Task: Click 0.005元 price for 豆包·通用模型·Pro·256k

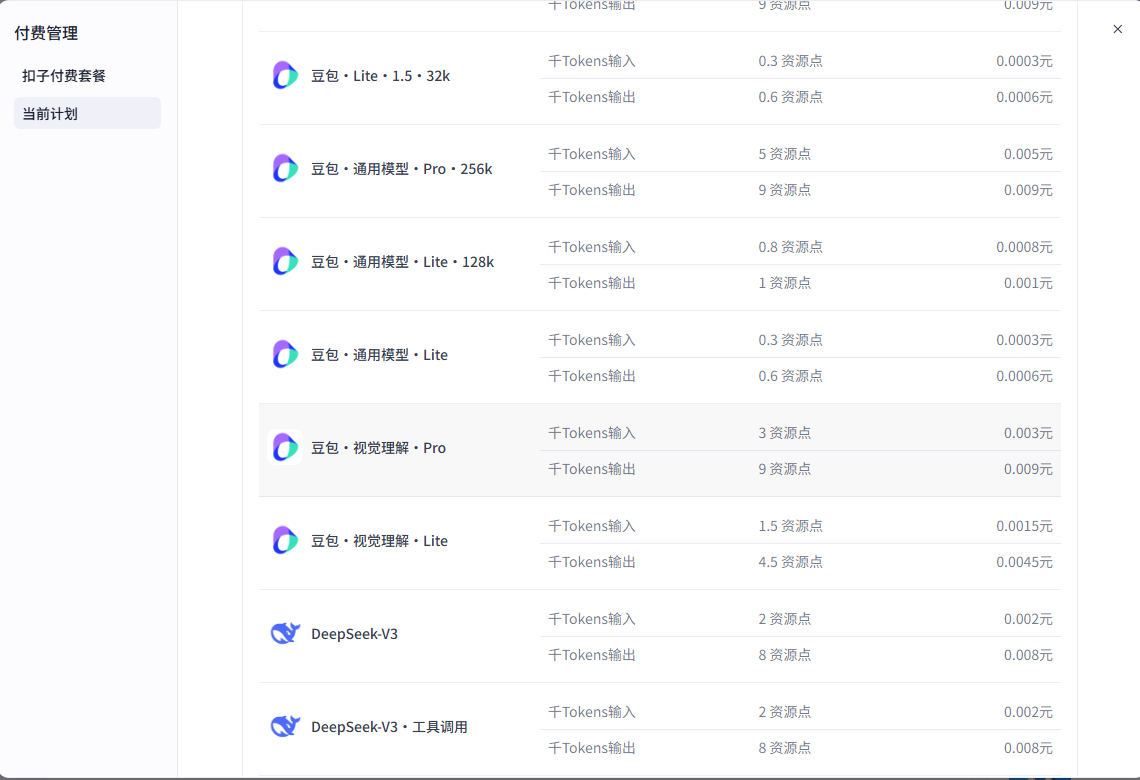Action: tap(1028, 154)
